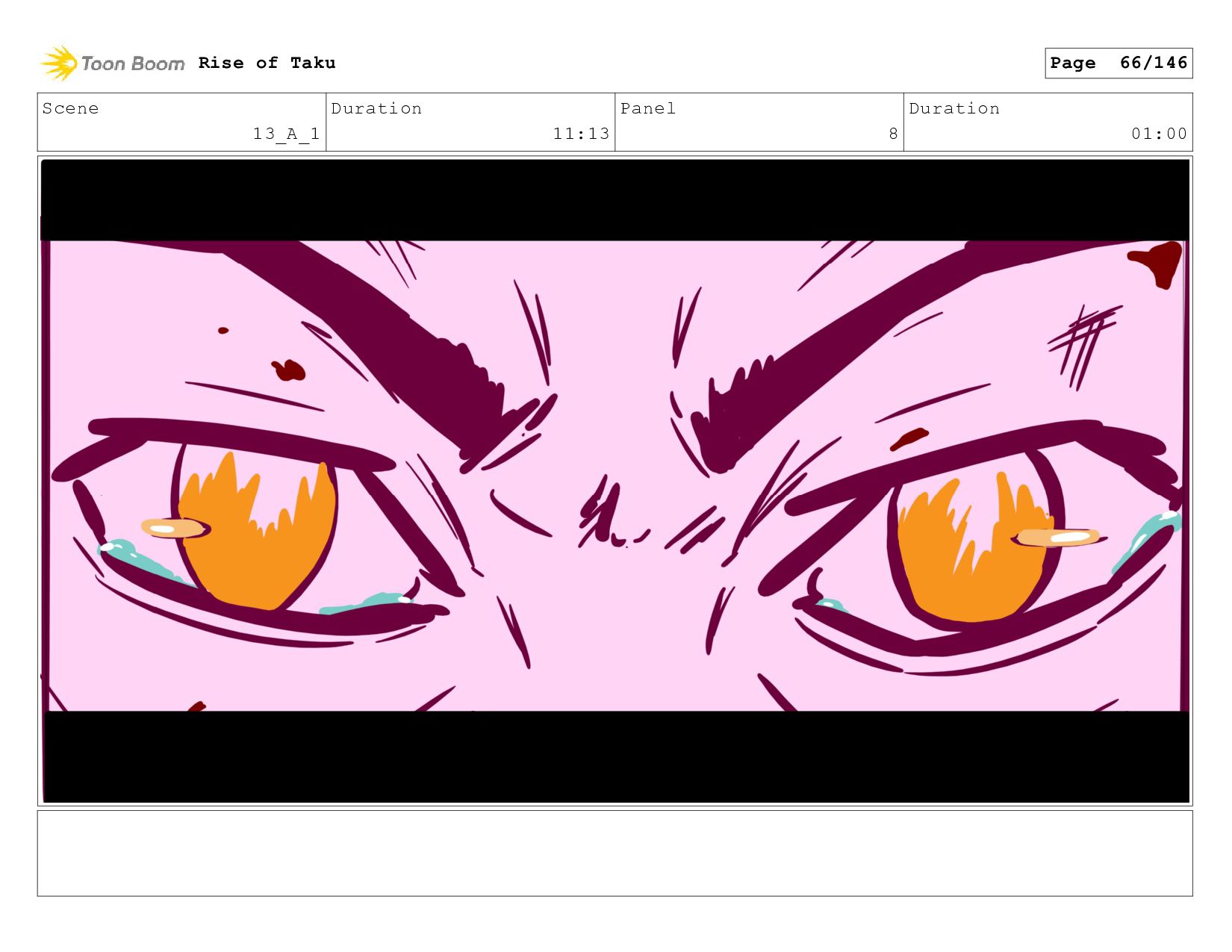This screenshot has width=1232, height=952.
Task: Click the scene value '13_A_1'
Action: click(286, 134)
